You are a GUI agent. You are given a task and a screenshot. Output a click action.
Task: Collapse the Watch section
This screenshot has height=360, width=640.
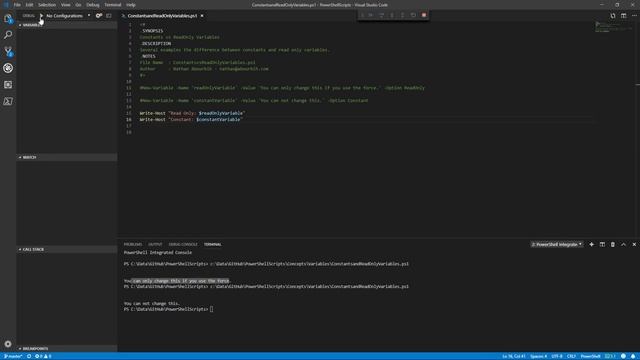pos(67,157)
